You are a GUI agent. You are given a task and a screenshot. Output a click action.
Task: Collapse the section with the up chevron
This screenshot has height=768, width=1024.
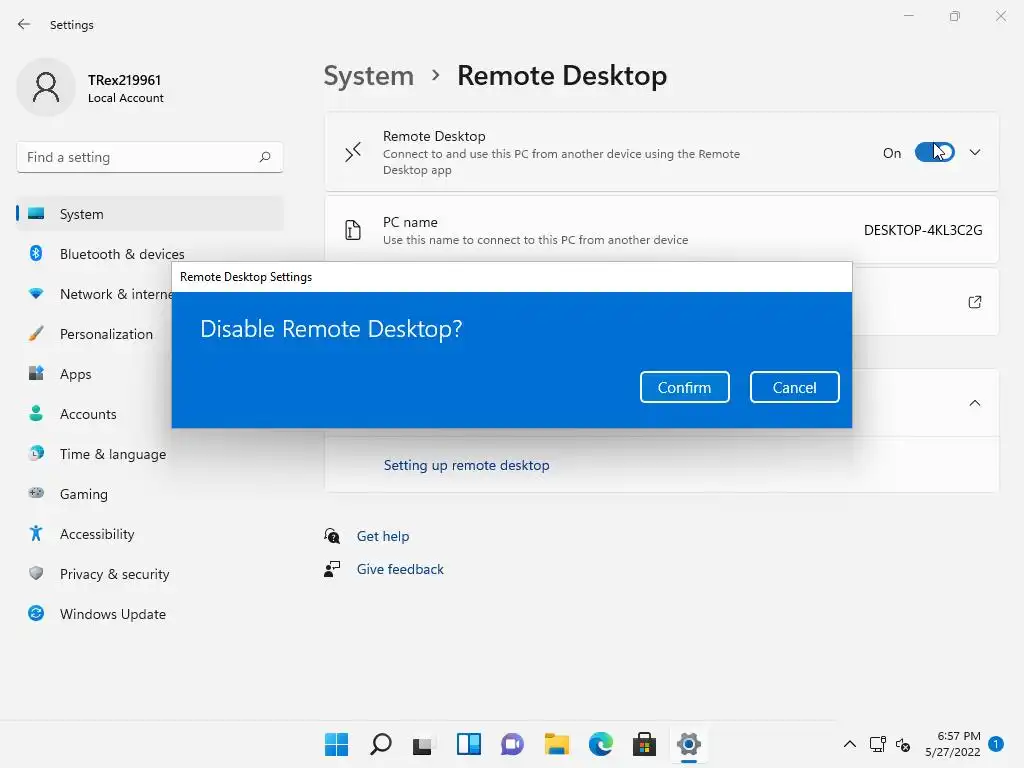[974, 403]
